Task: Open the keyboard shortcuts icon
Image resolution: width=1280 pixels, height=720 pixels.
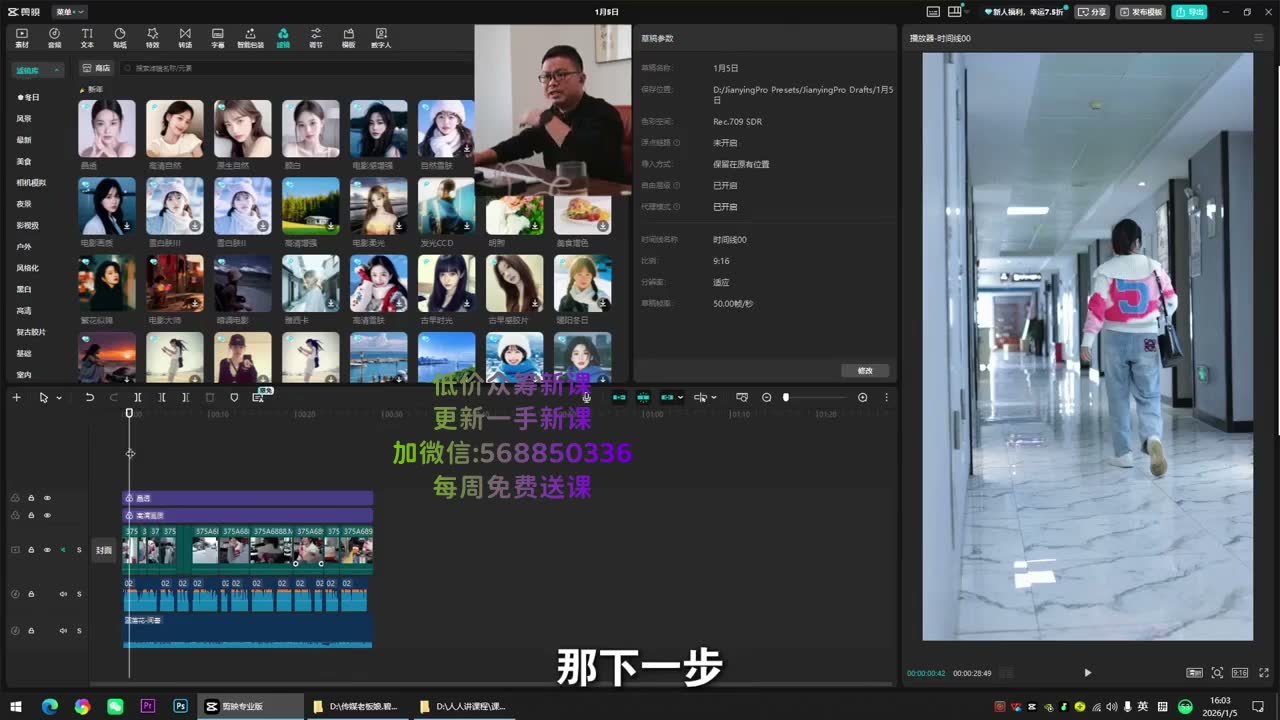Action: pyautogui.click(x=933, y=12)
